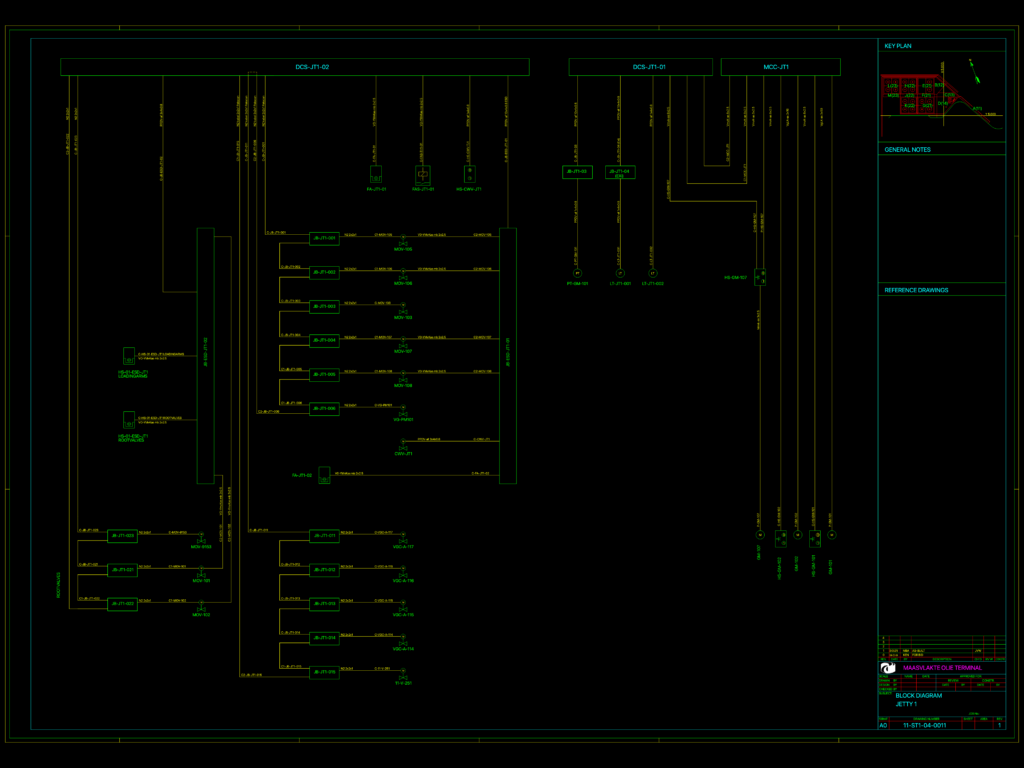This screenshot has height=768, width=1024.
Task: Click the HS-GM-102 switch symbol
Action: (x=780, y=539)
